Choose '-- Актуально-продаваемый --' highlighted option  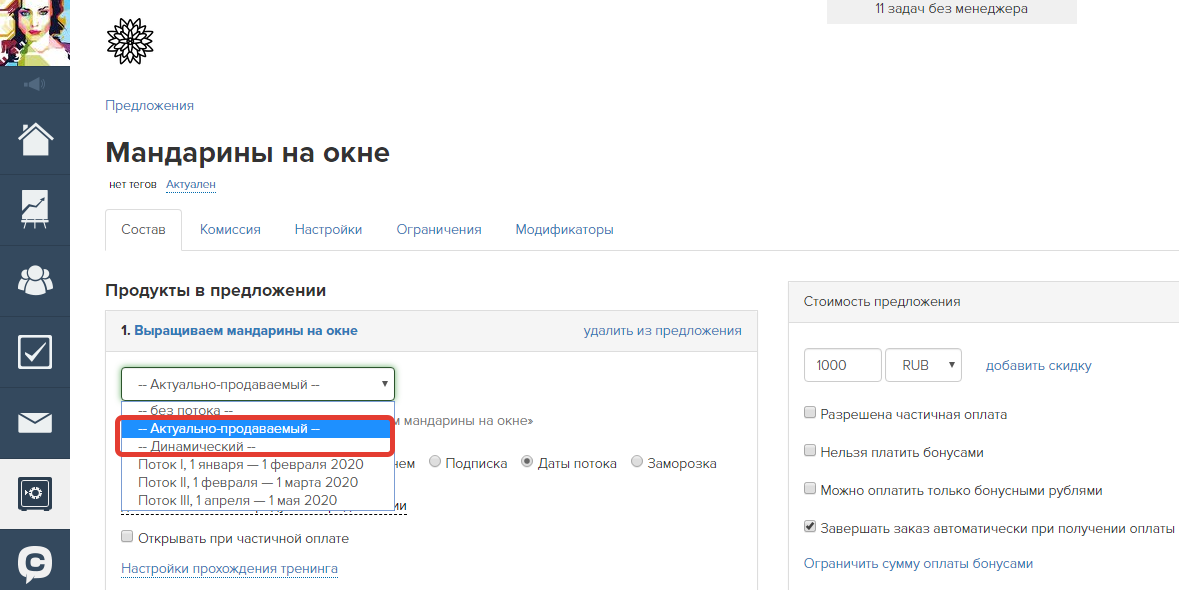click(x=258, y=428)
